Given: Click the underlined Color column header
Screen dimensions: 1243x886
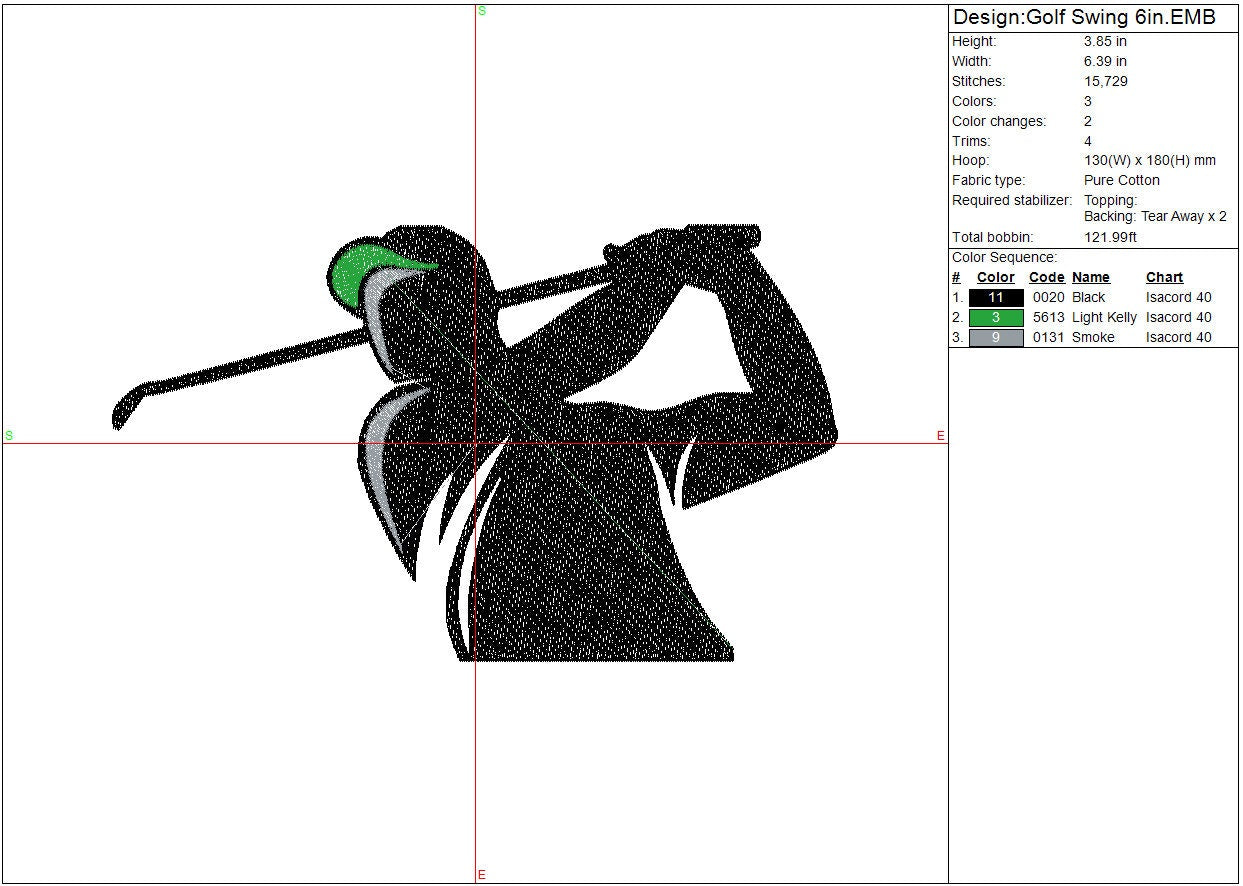Looking at the screenshot, I should (995, 277).
